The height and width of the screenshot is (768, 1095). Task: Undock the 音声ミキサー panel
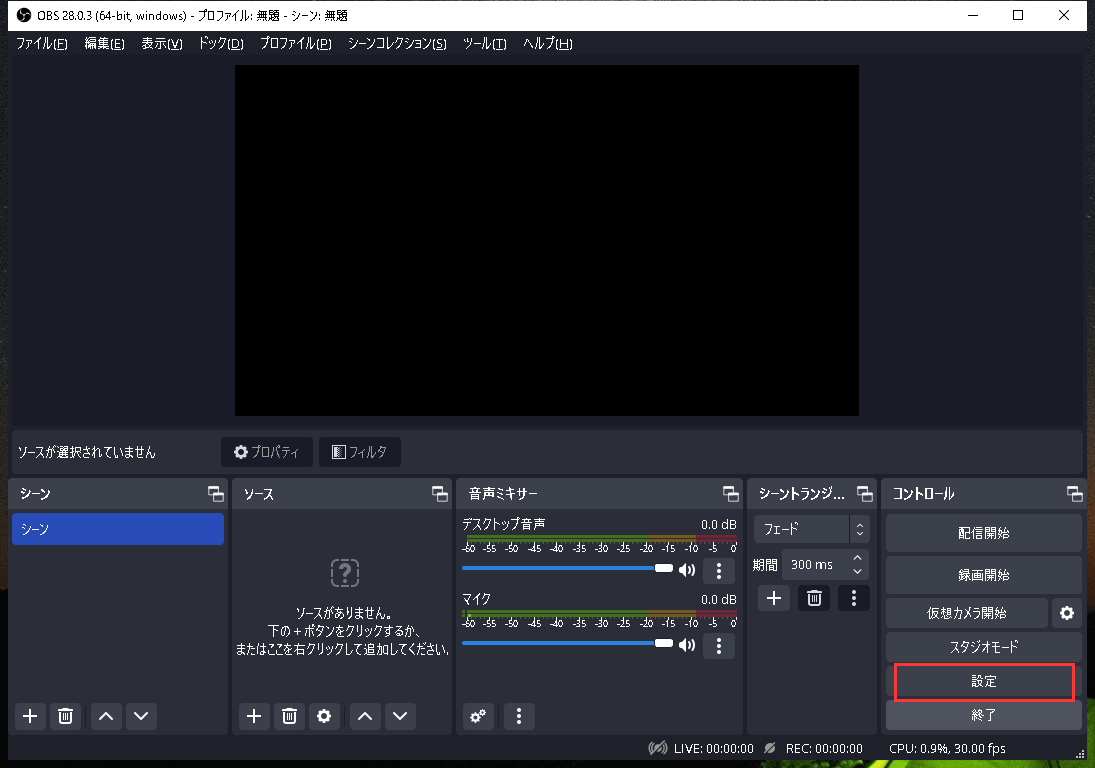(730, 494)
